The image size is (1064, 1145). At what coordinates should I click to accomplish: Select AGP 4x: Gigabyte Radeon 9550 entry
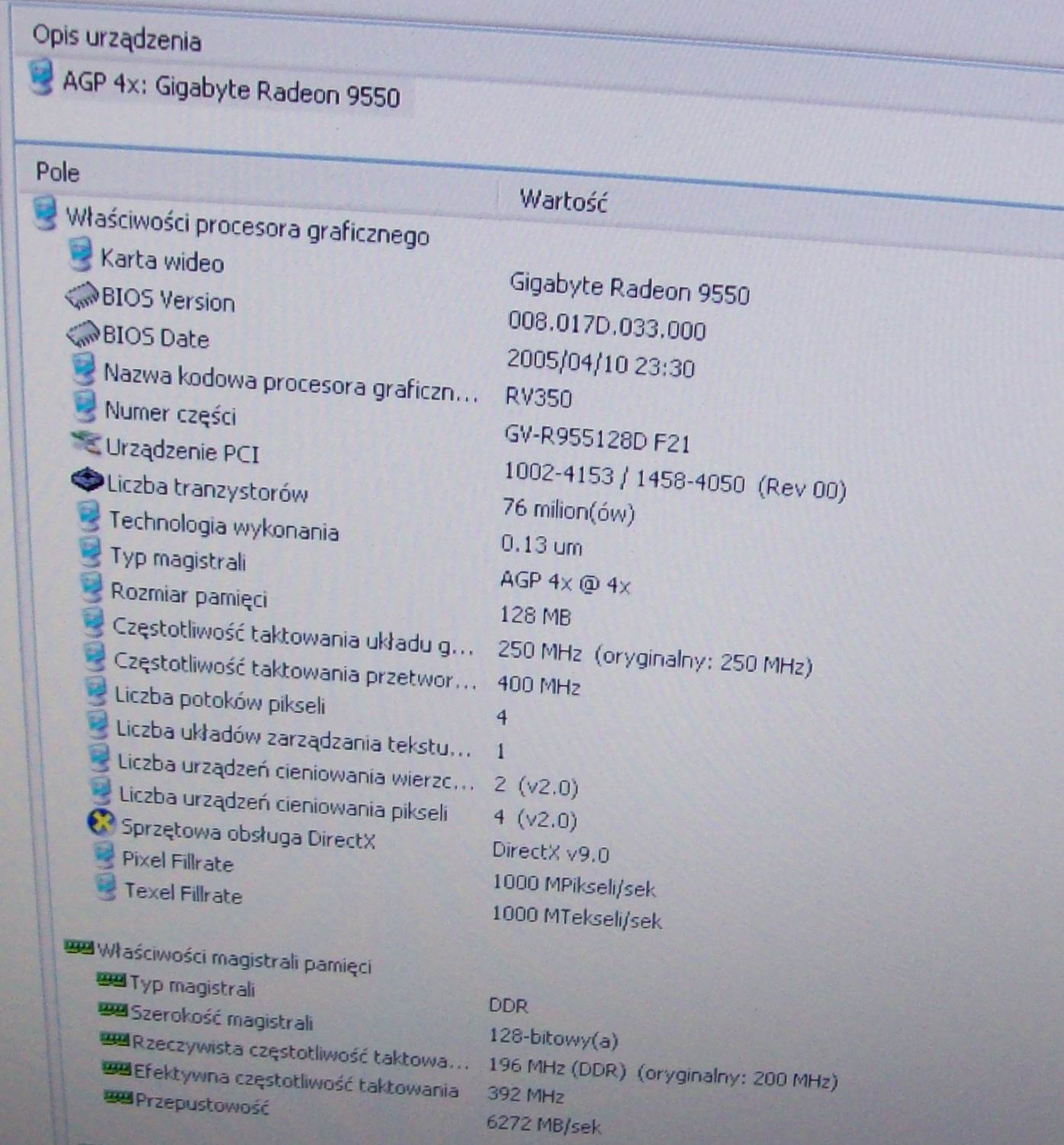coord(231,90)
